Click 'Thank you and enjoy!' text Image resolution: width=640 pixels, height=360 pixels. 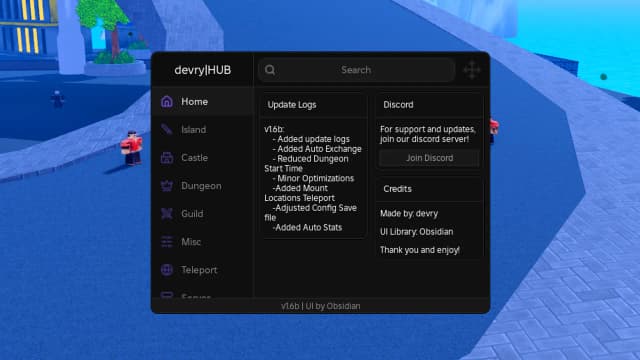(420, 250)
